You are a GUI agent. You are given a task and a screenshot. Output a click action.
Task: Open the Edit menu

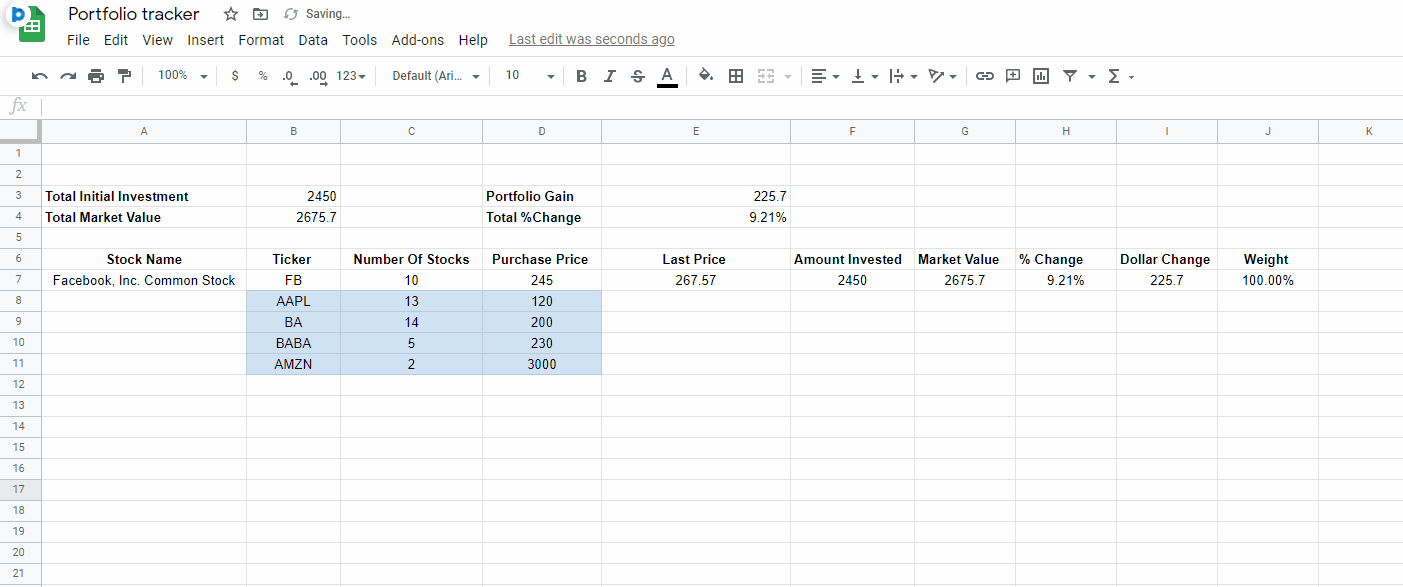click(116, 40)
